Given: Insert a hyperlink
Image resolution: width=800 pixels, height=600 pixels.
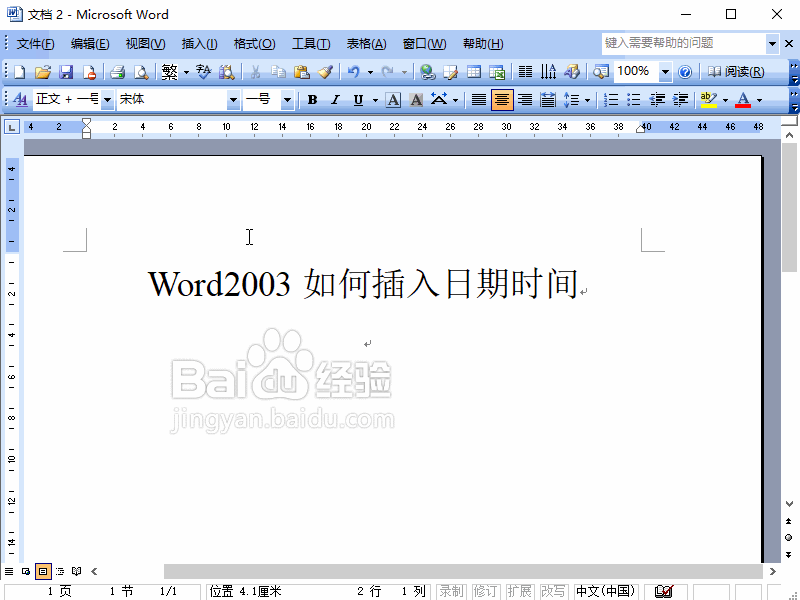Looking at the screenshot, I should click(x=426, y=71).
